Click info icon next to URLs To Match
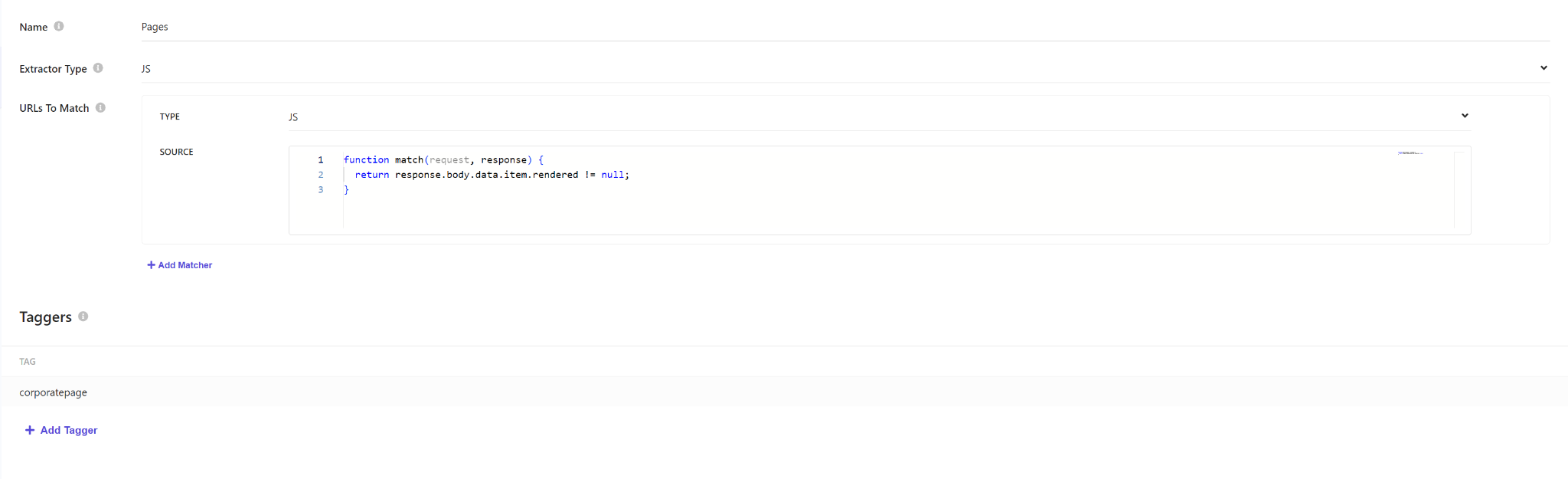The width and height of the screenshot is (1568, 479). click(100, 108)
